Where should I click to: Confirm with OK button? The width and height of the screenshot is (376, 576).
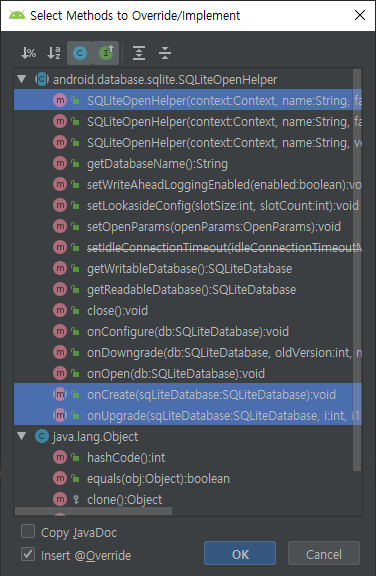(240, 553)
